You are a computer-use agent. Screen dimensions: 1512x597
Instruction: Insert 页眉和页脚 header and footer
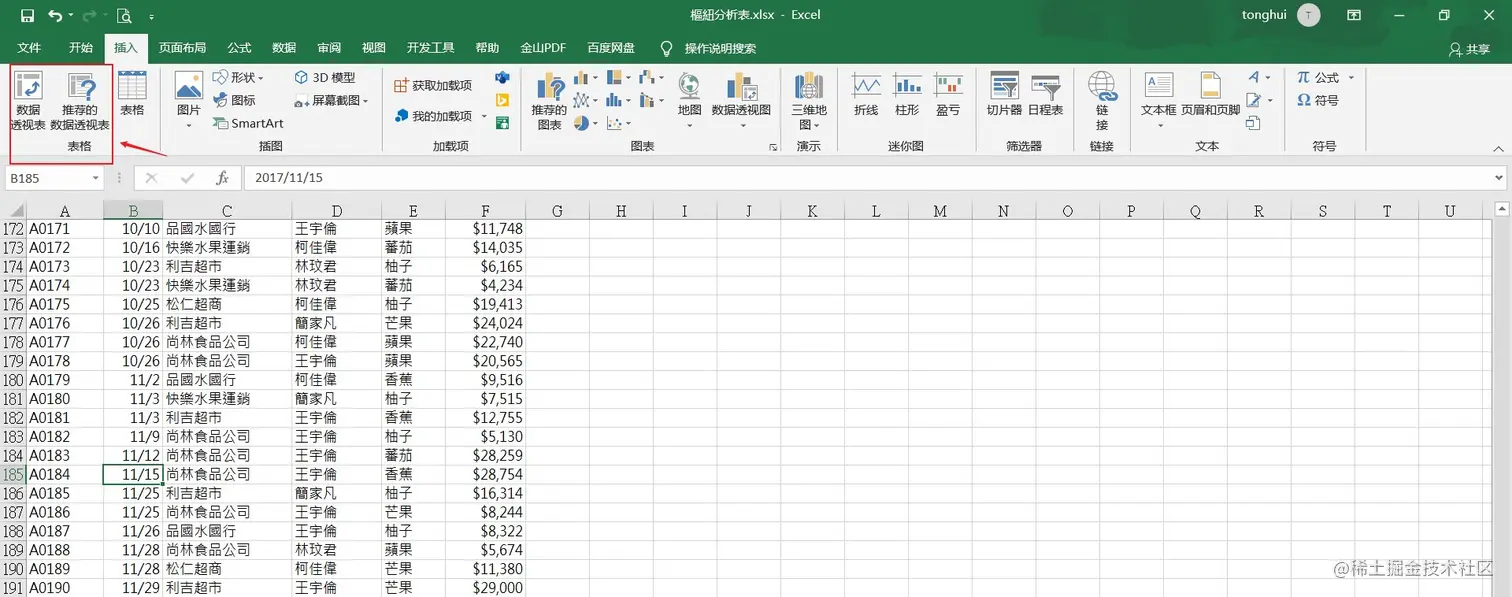click(1210, 95)
